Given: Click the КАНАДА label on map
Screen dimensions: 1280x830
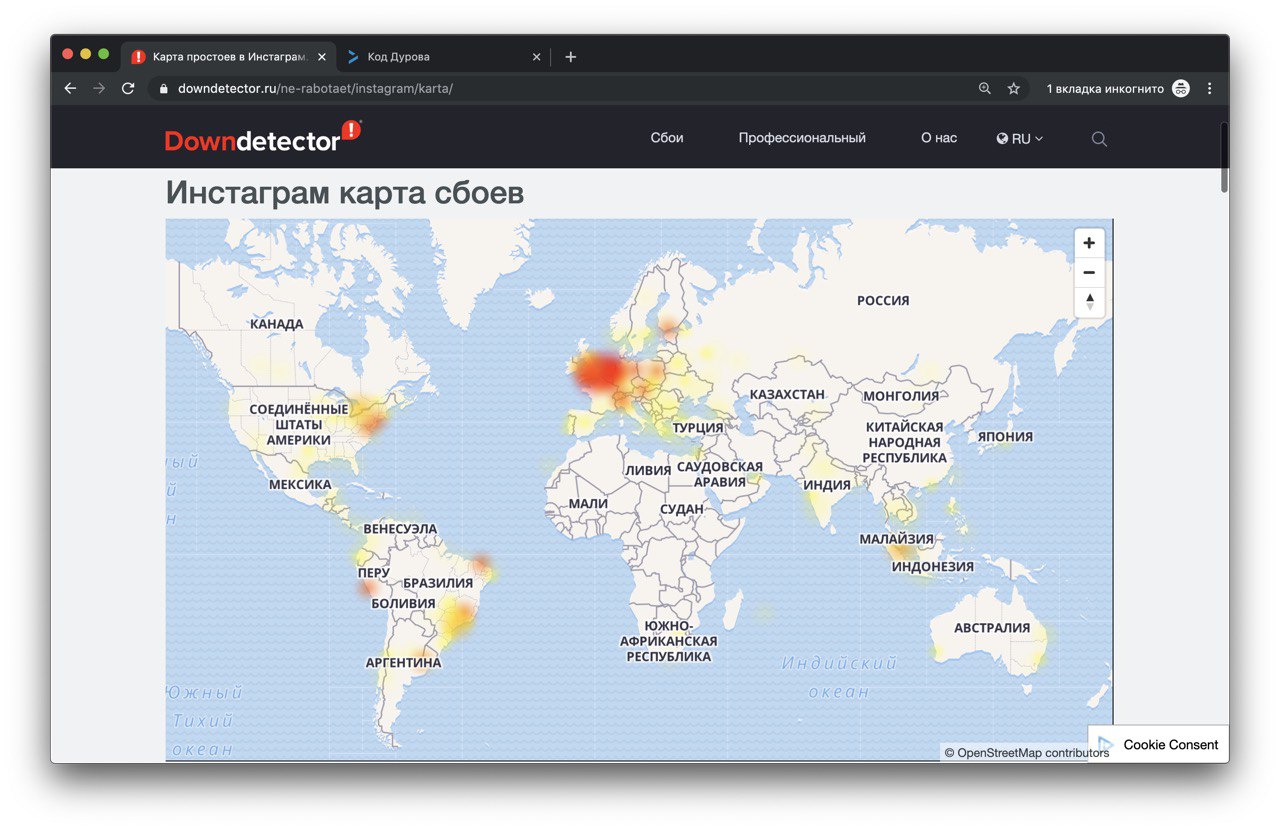Looking at the screenshot, I should [x=276, y=324].
